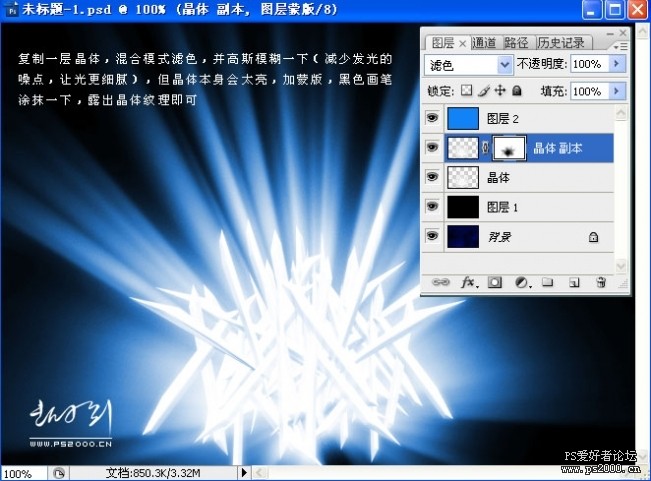Toggle visibility of 背景 layer
651x481 pixels.
point(432,236)
